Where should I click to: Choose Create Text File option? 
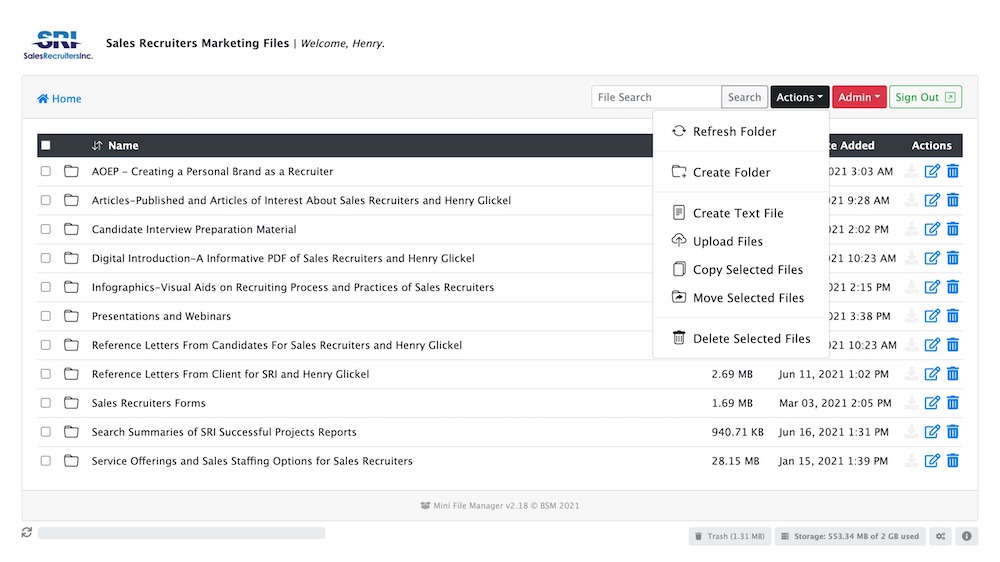click(740, 213)
